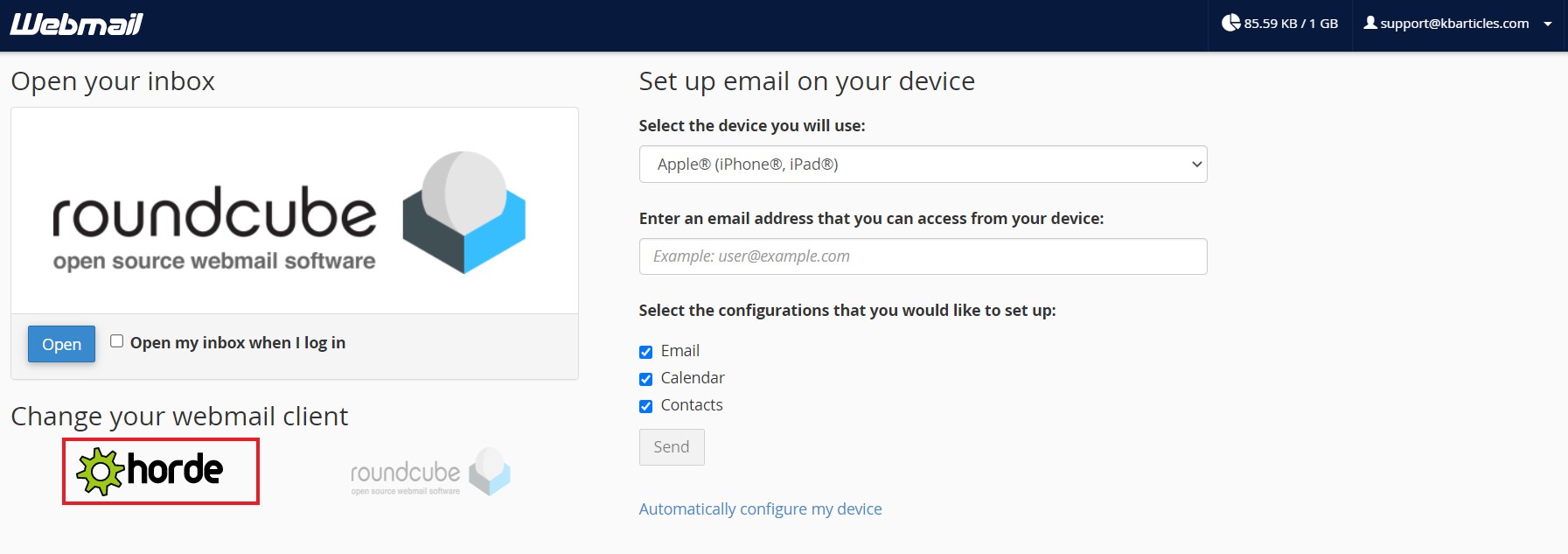The width and height of the screenshot is (1568, 554).
Task: Uncheck the Email configuration checkbox
Action: click(x=645, y=352)
